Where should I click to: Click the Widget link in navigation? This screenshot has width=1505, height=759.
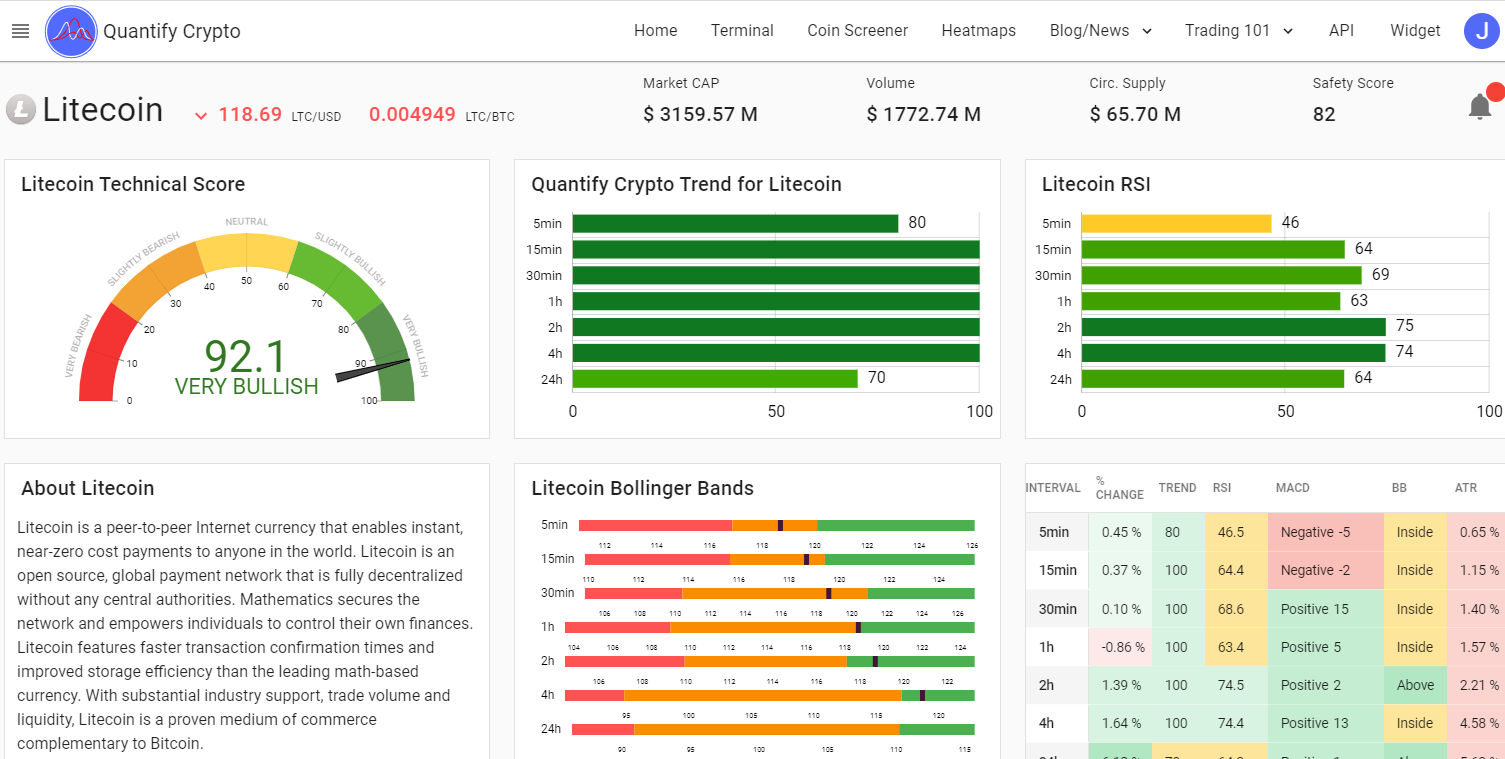coord(1414,30)
